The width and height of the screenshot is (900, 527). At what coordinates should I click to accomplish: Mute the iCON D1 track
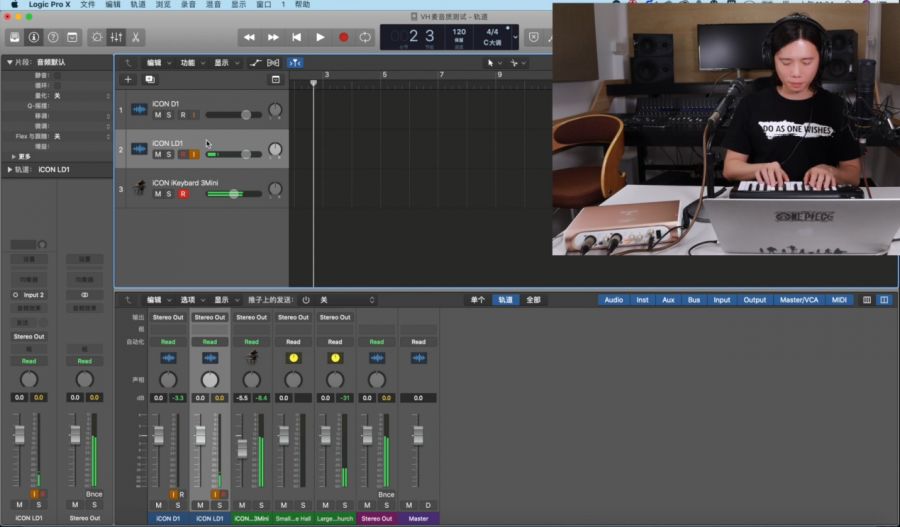(157, 115)
